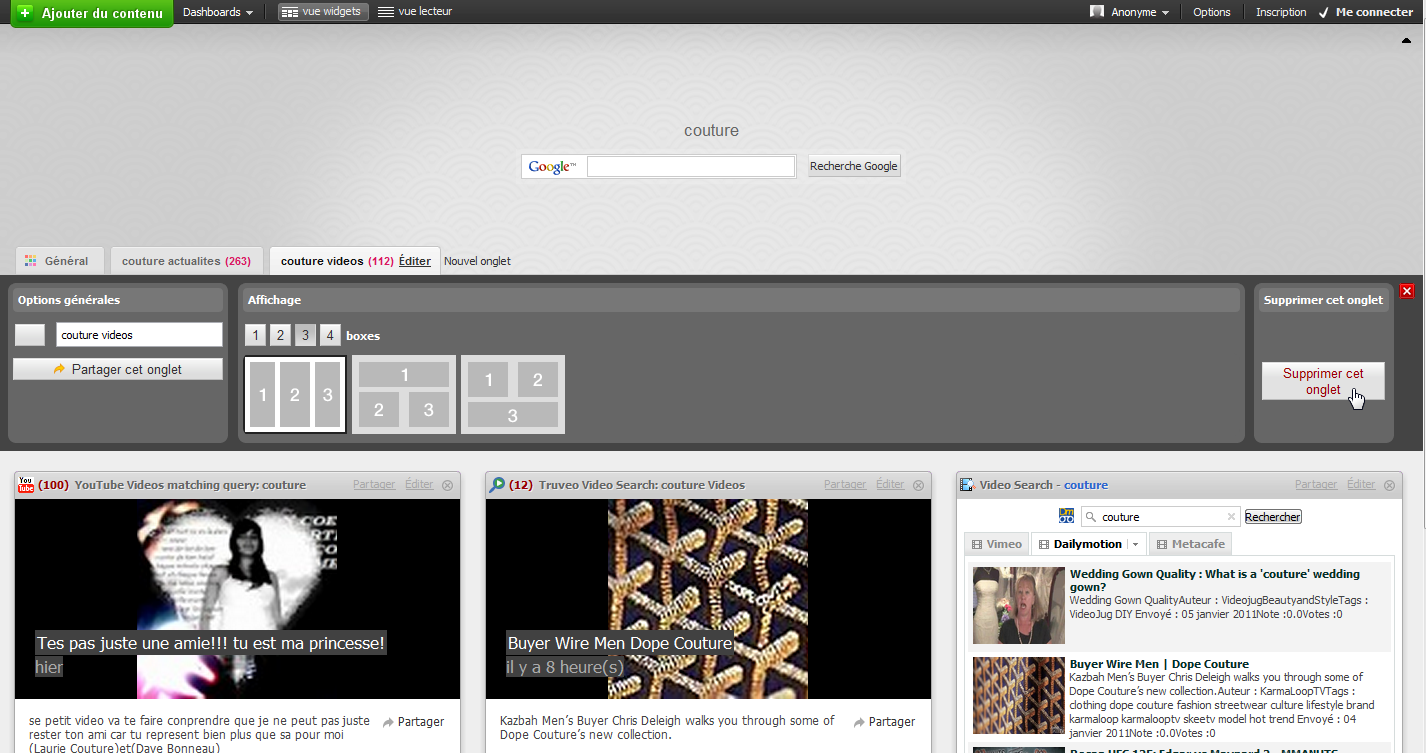1426x753 pixels.
Task: Click the search engine logo beside video search field
Action: coord(1066,516)
